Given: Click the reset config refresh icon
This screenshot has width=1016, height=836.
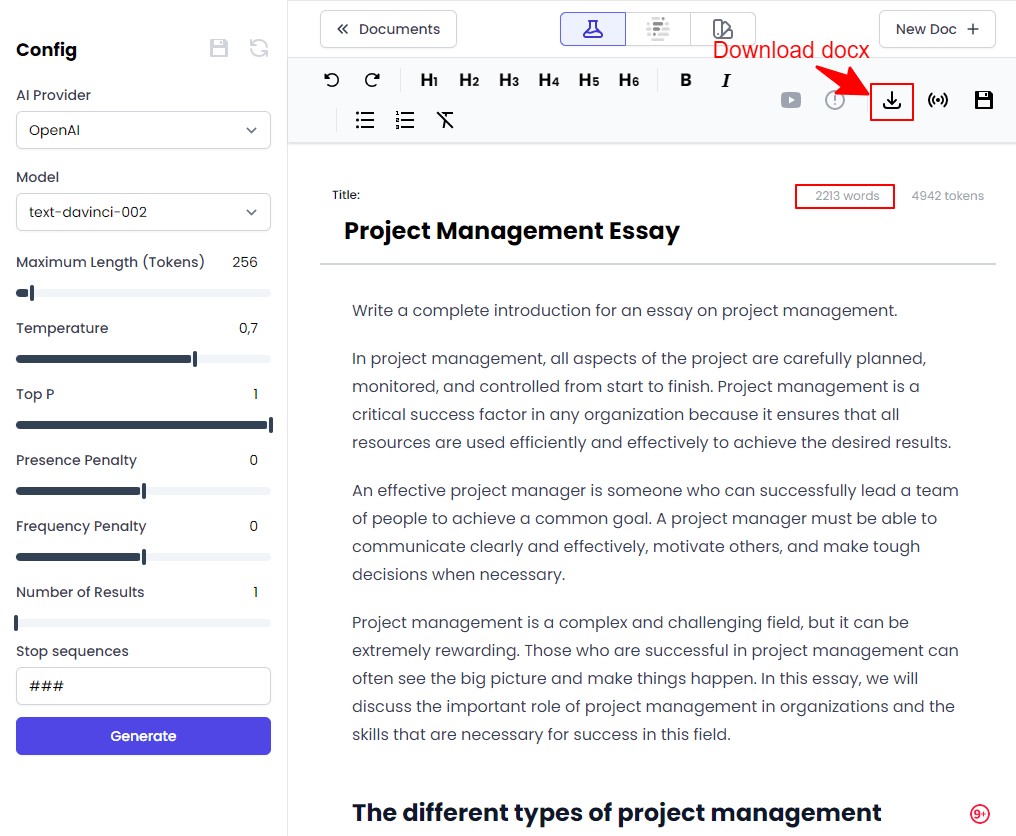Looking at the screenshot, I should (259, 49).
